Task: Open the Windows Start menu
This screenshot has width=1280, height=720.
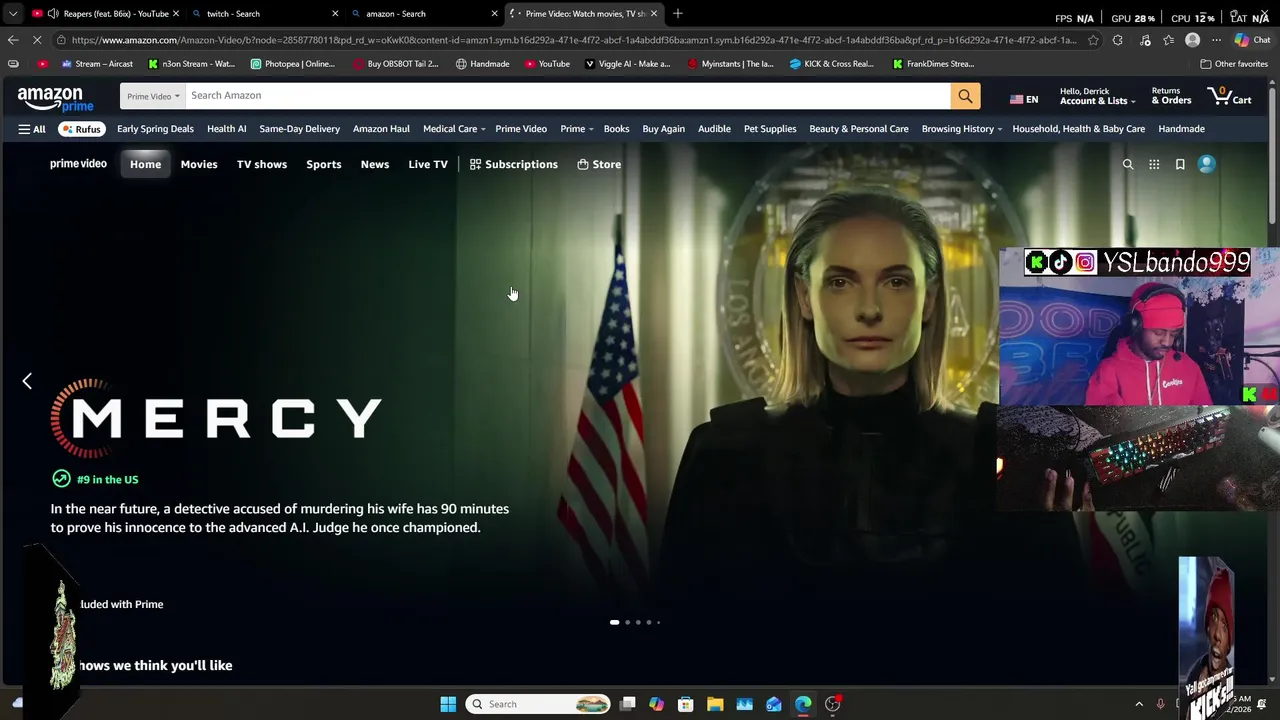Action: [x=448, y=704]
